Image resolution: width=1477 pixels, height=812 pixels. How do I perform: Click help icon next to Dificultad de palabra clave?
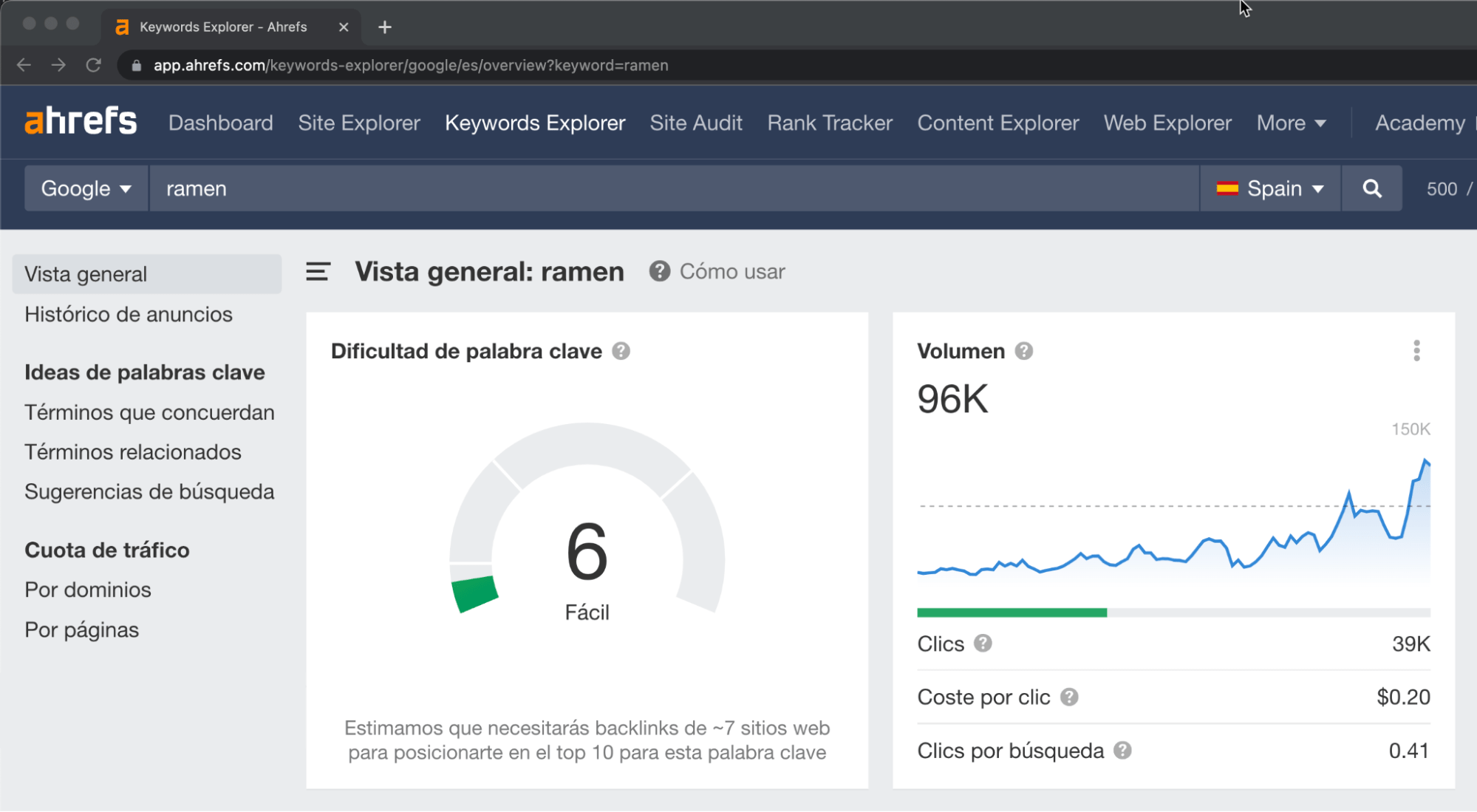[x=622, y=351]
